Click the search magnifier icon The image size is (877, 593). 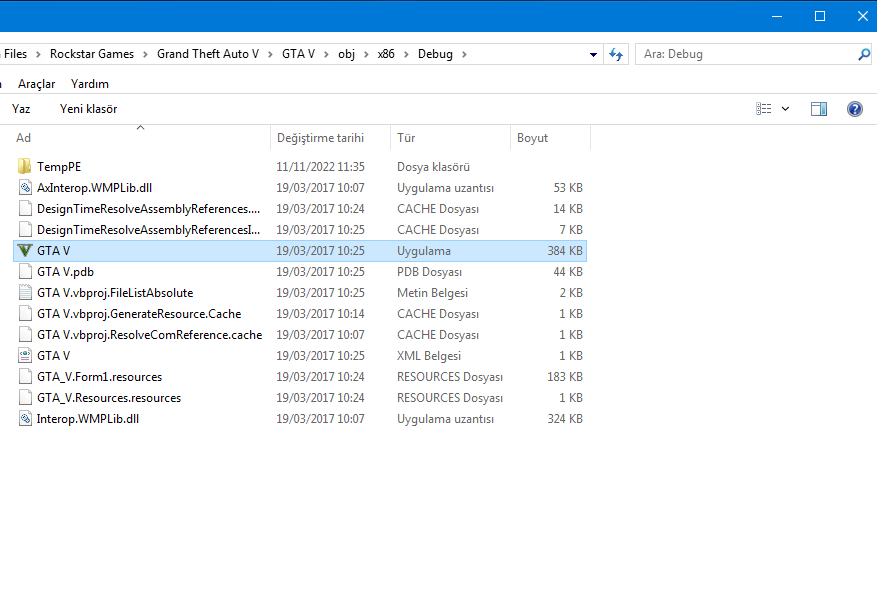pyautogui.click(x=863, y=54)
